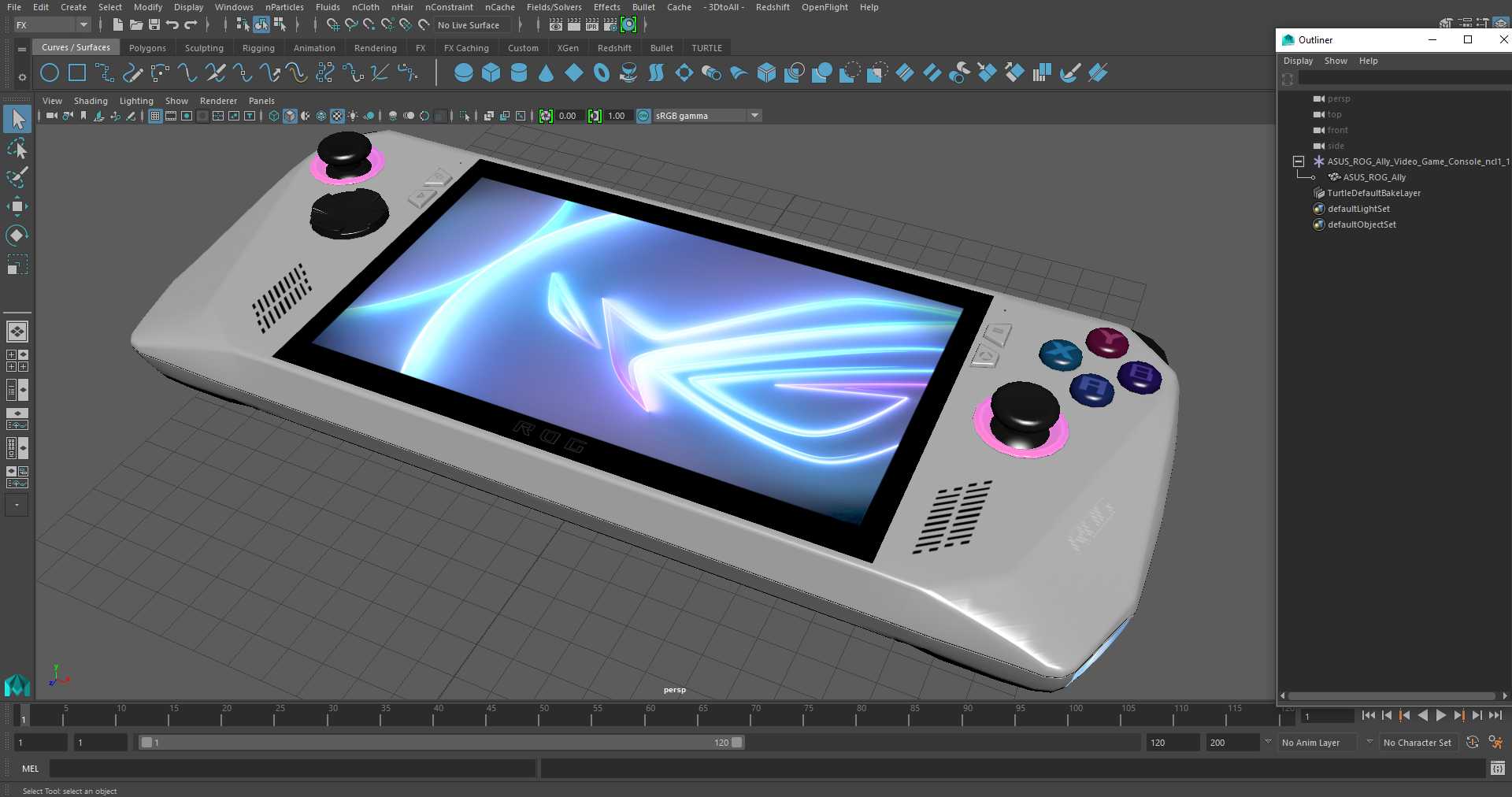Viewport: 1512px width, 797px height.
Task: Choose the Paint Selection tool
Action: point(17,177)
